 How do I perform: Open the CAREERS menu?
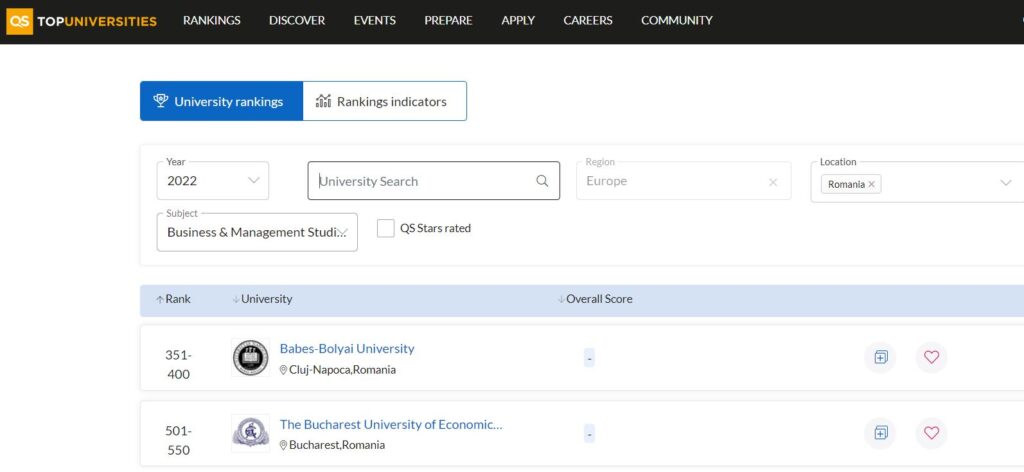[x=588, y=21]
